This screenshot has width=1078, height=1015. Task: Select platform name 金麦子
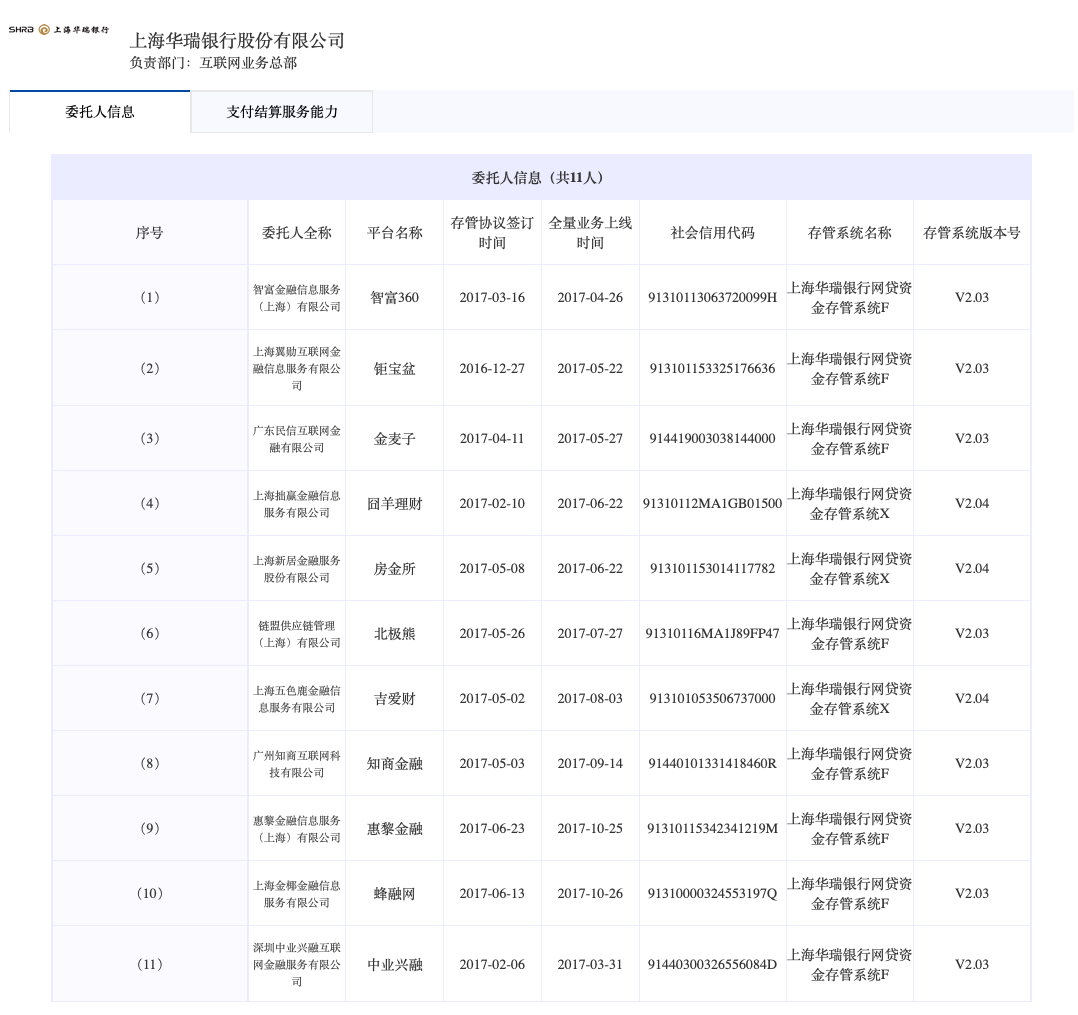(395, 439)
